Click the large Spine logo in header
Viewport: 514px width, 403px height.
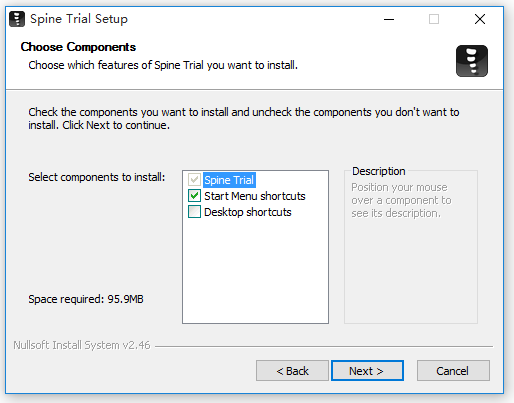coord(472,61)
